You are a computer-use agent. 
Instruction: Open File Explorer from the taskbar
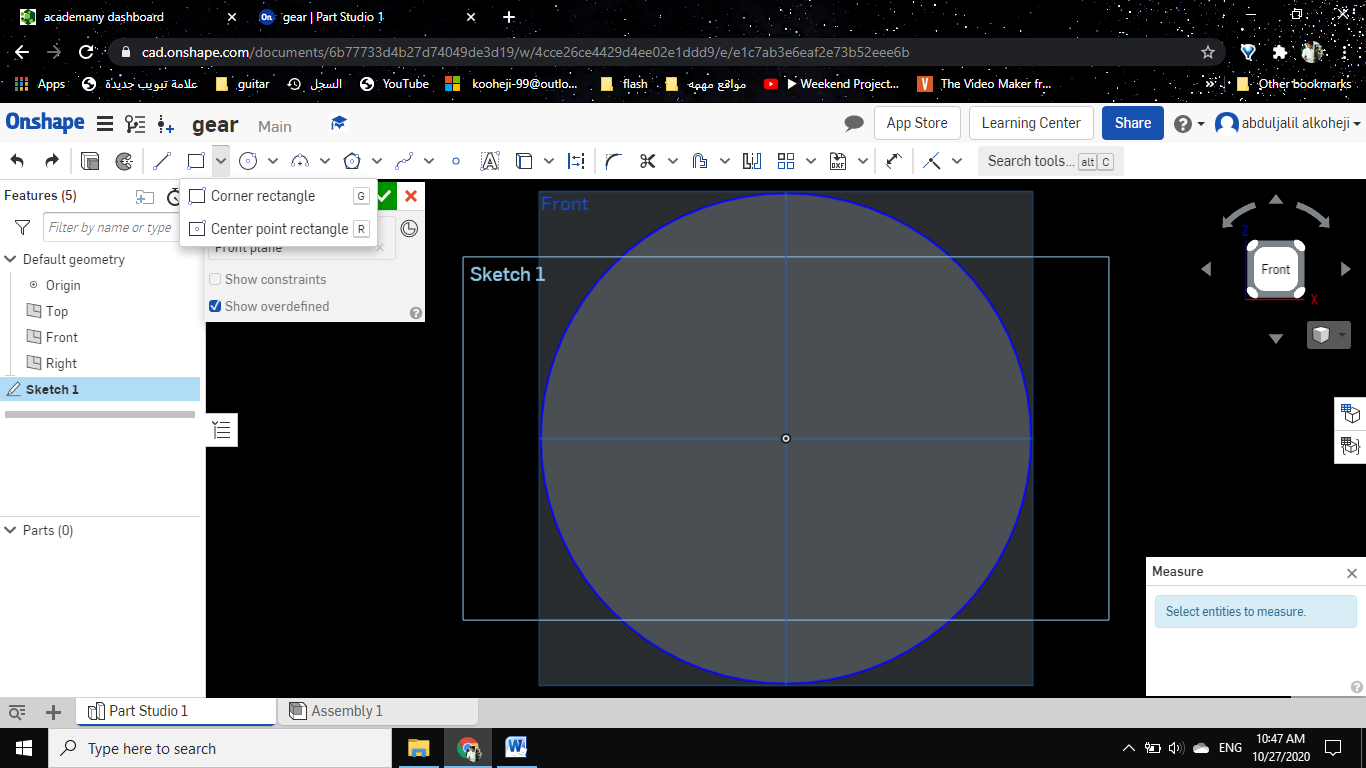pyautogui.click(x=418, y=748)
